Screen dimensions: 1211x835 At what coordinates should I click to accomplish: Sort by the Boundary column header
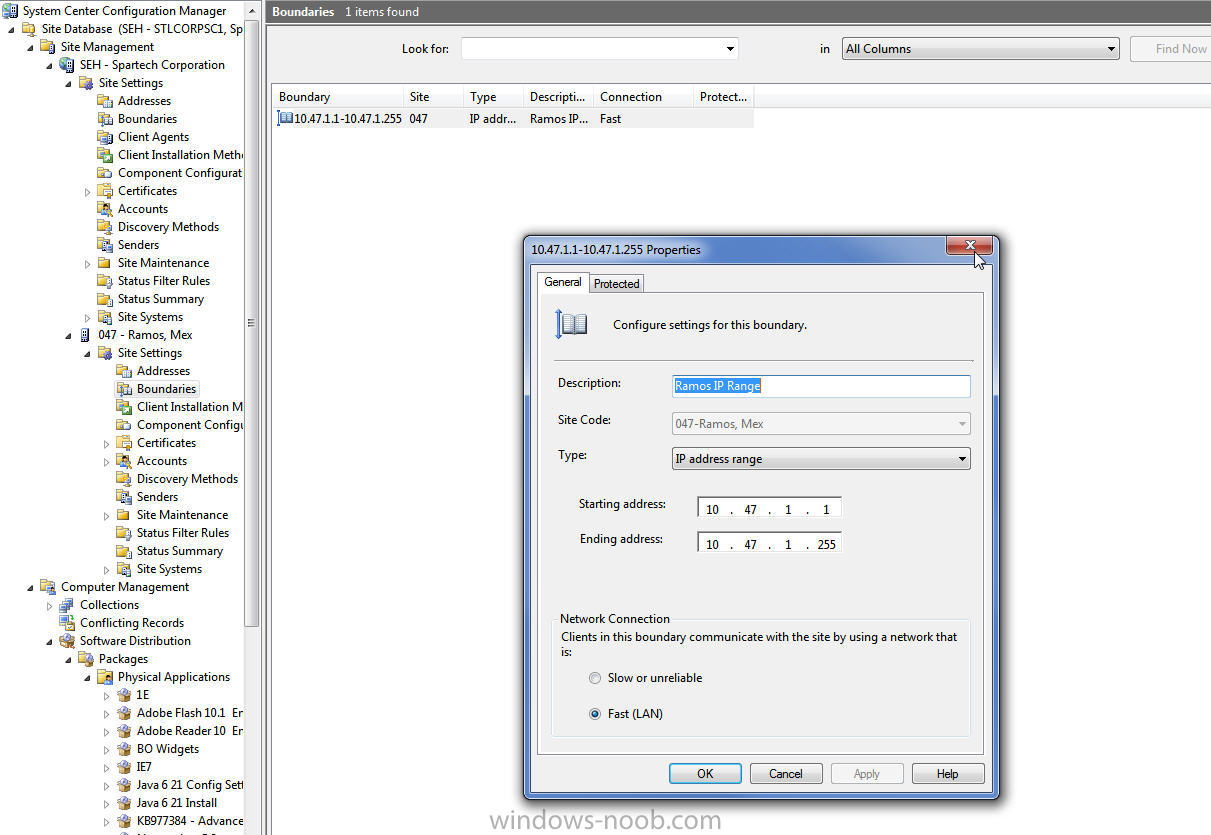pos(337,97)
